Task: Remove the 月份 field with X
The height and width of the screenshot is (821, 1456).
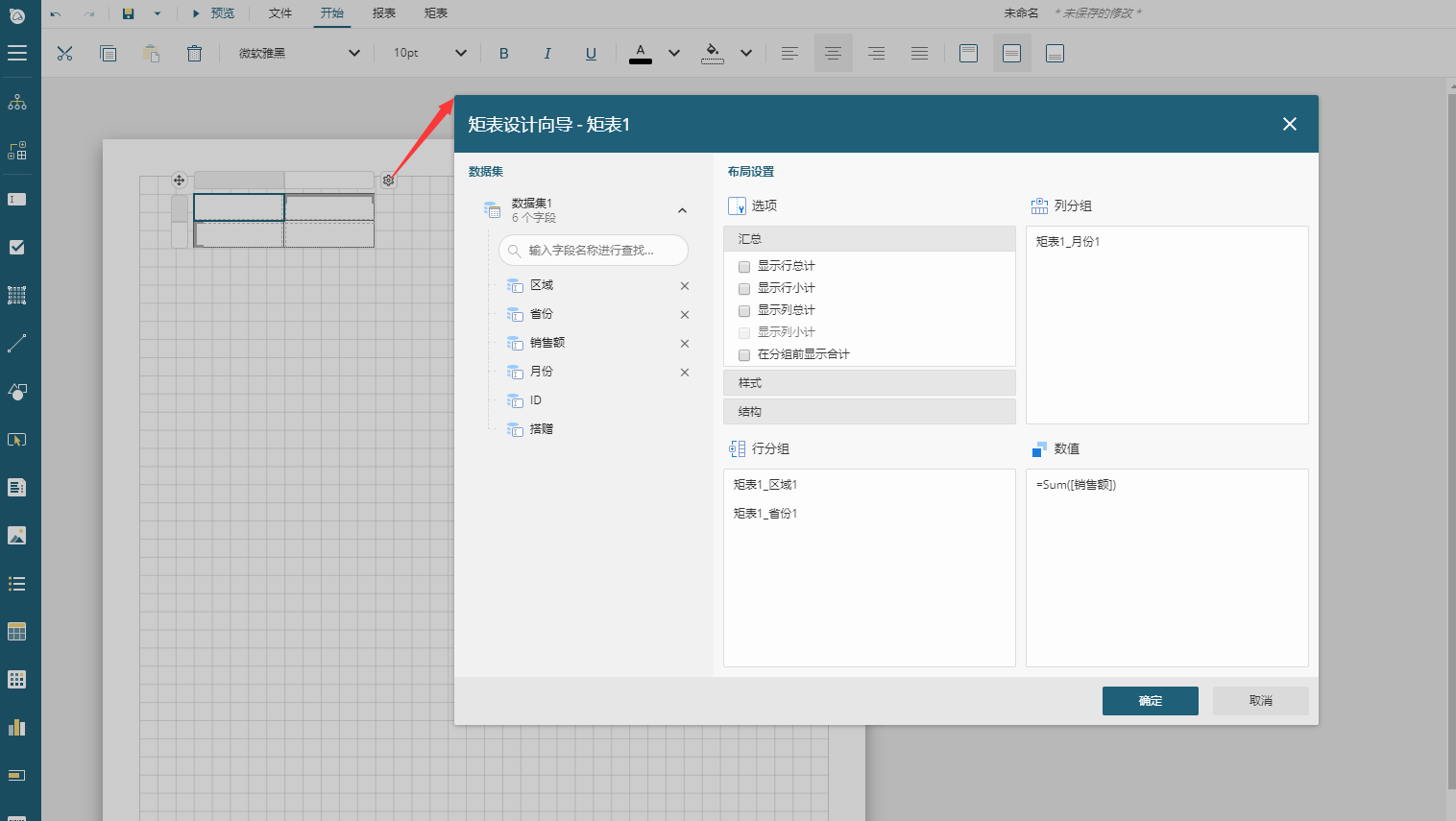Action: [x=685, y=373]
